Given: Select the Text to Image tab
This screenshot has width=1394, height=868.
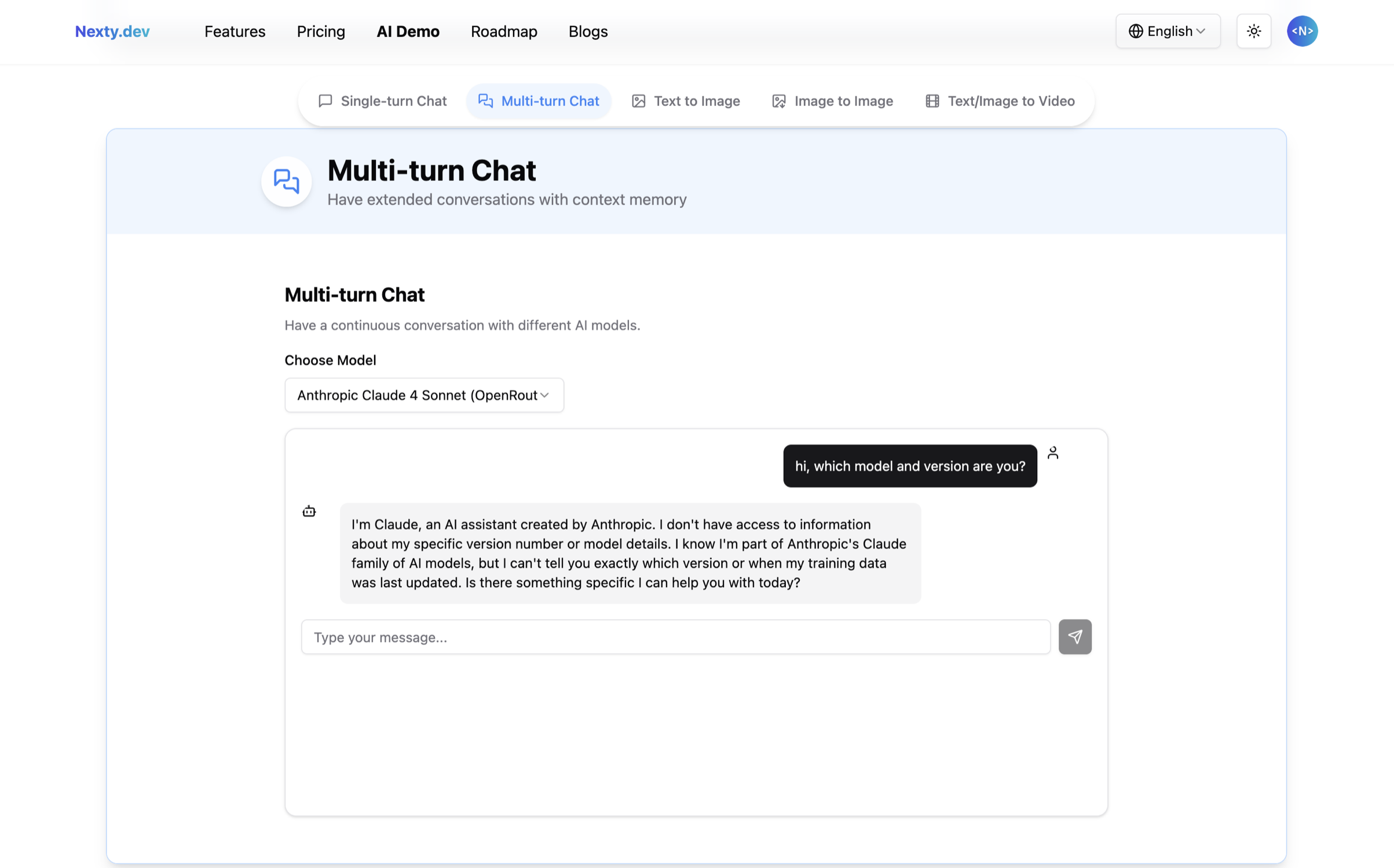Looking at the screenshot, I should (685, 101).
